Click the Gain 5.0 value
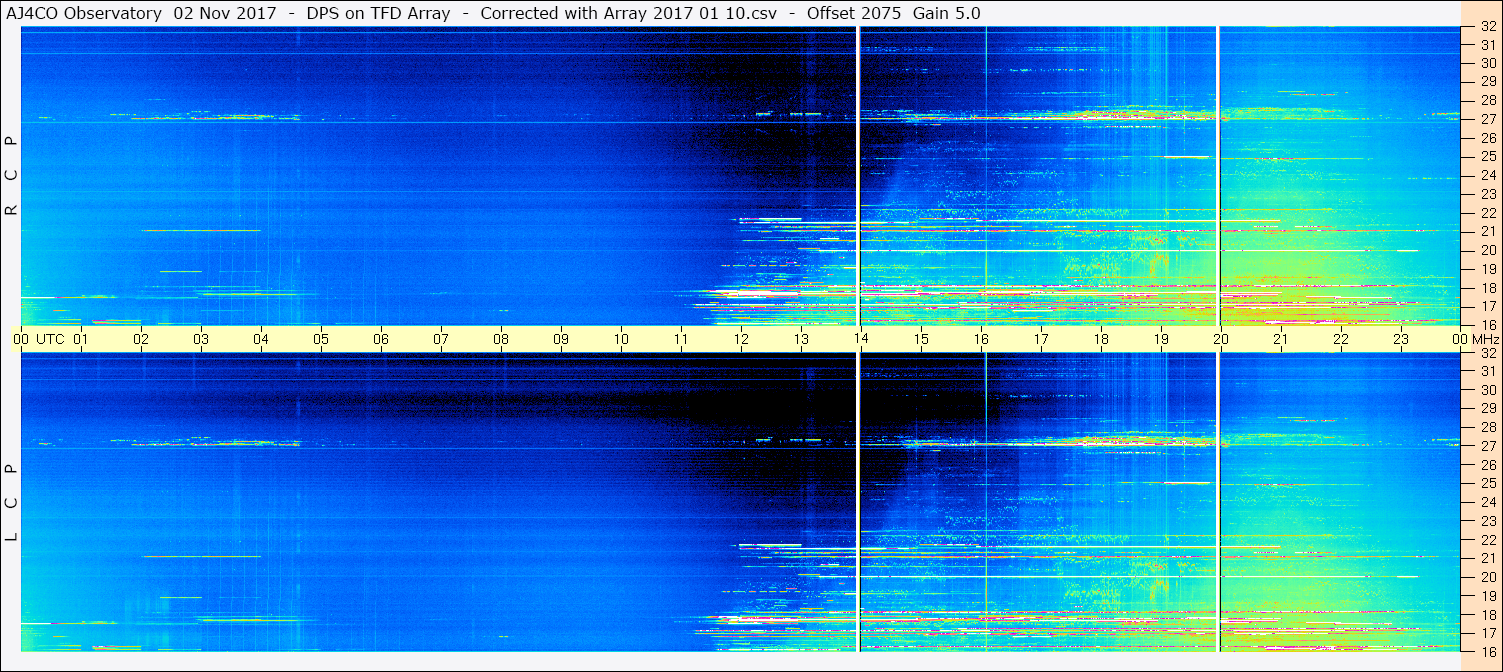Viewport: 1503px width, 672px height. coord(946,13)
